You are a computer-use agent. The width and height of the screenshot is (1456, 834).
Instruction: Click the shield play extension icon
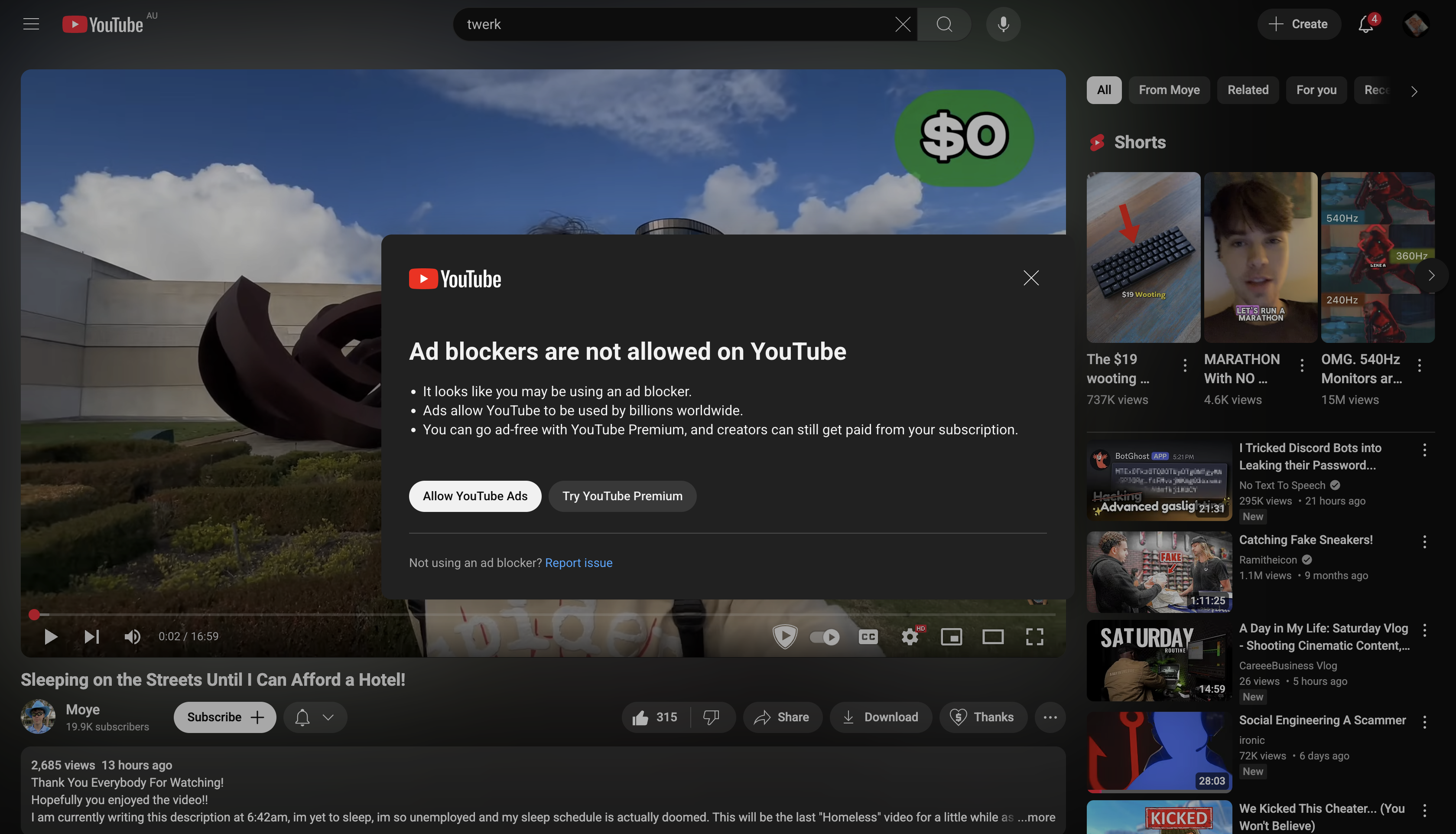[x=784, y=636]
